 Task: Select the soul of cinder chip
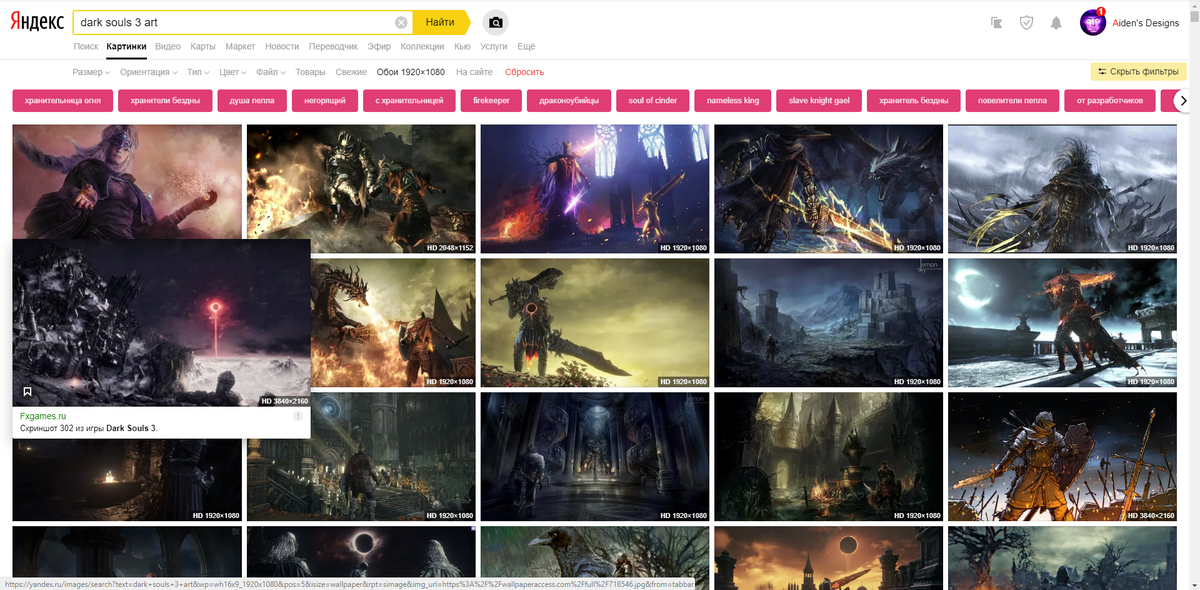coord(653,100)
